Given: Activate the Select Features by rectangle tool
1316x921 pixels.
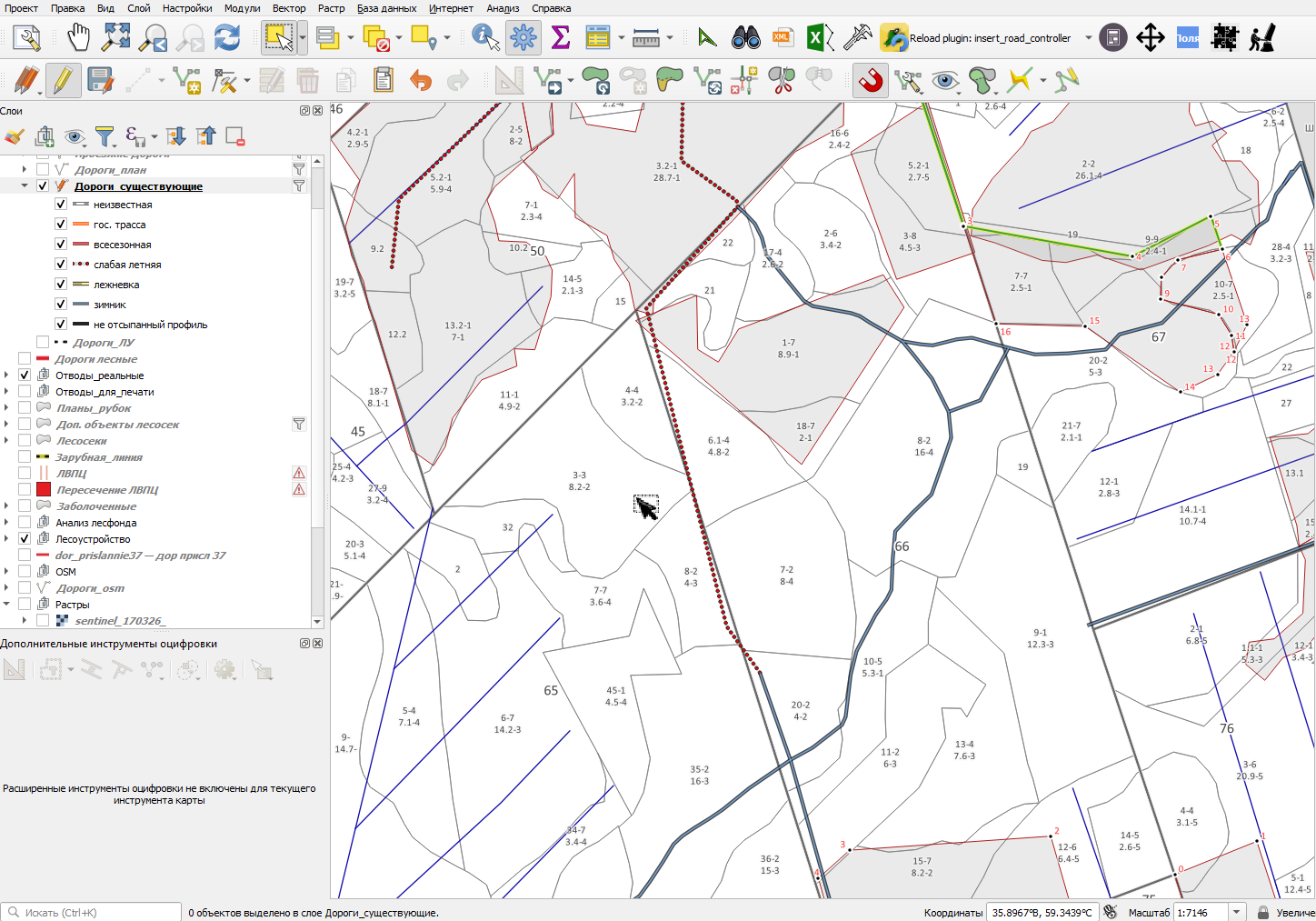Looking at the screenshot, I should (278, 38).
